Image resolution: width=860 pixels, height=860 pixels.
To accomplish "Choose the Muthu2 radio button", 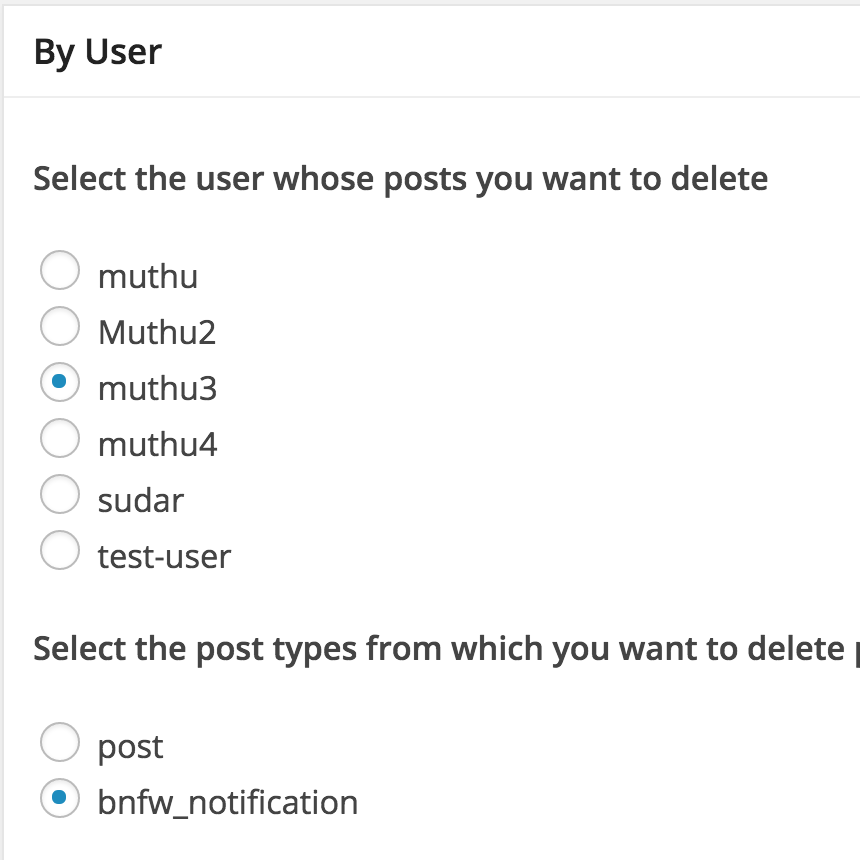I will click(x=59, y=326).
